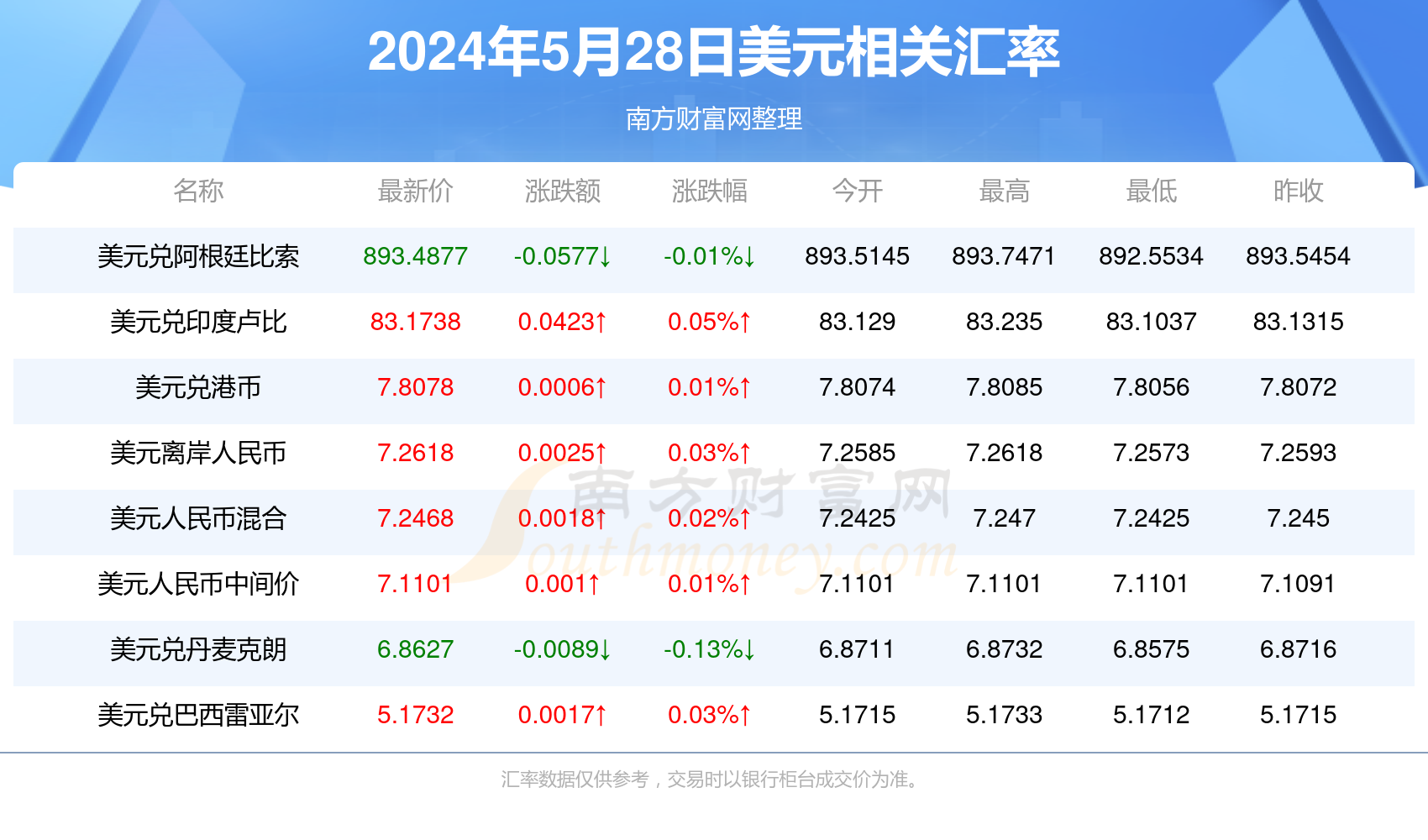Click the previous close 7.245
This screenshot has height=840, width=1428.
pyautogui.click(x=1298, y=518)
